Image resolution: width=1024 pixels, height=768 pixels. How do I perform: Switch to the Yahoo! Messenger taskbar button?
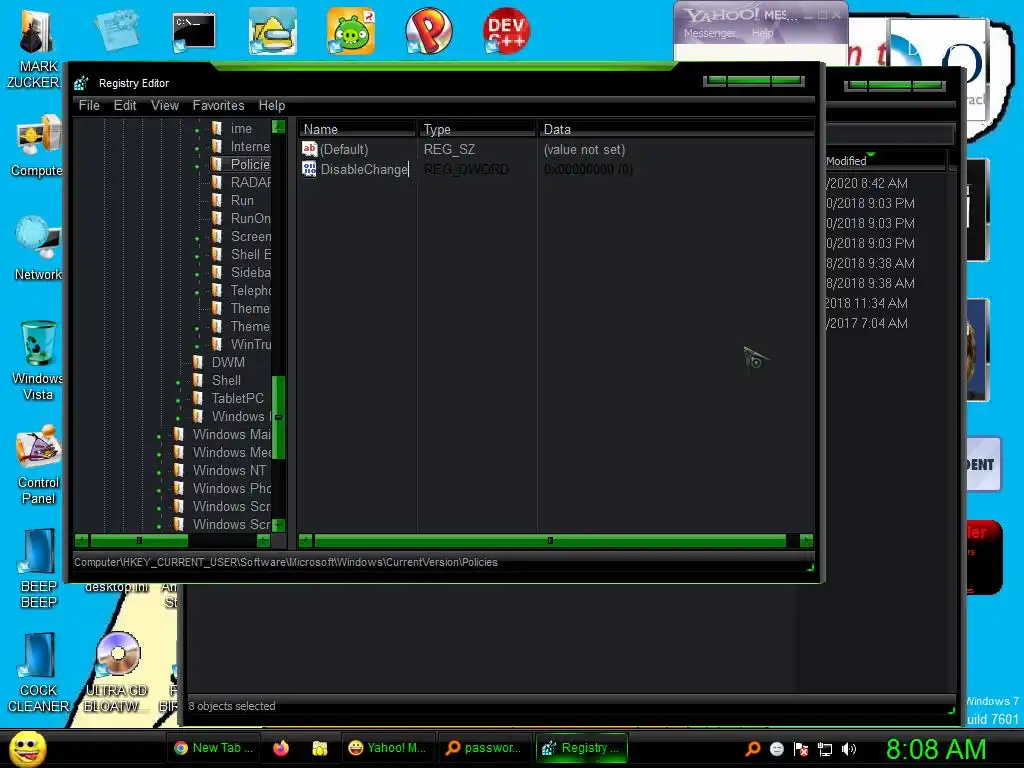tap(387, 748)
